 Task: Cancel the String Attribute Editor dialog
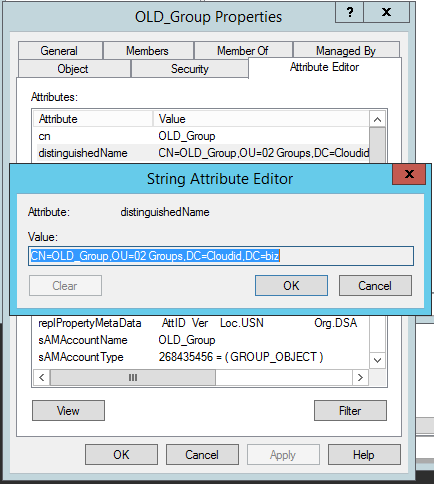[375, 285]
